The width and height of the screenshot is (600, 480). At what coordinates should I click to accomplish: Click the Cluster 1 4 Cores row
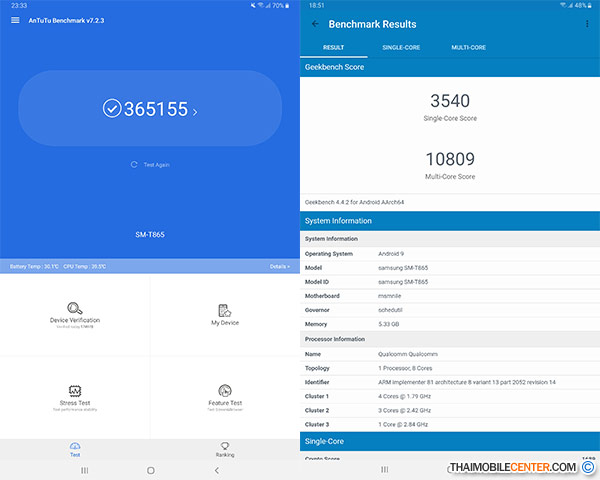[x=450, y=396]
